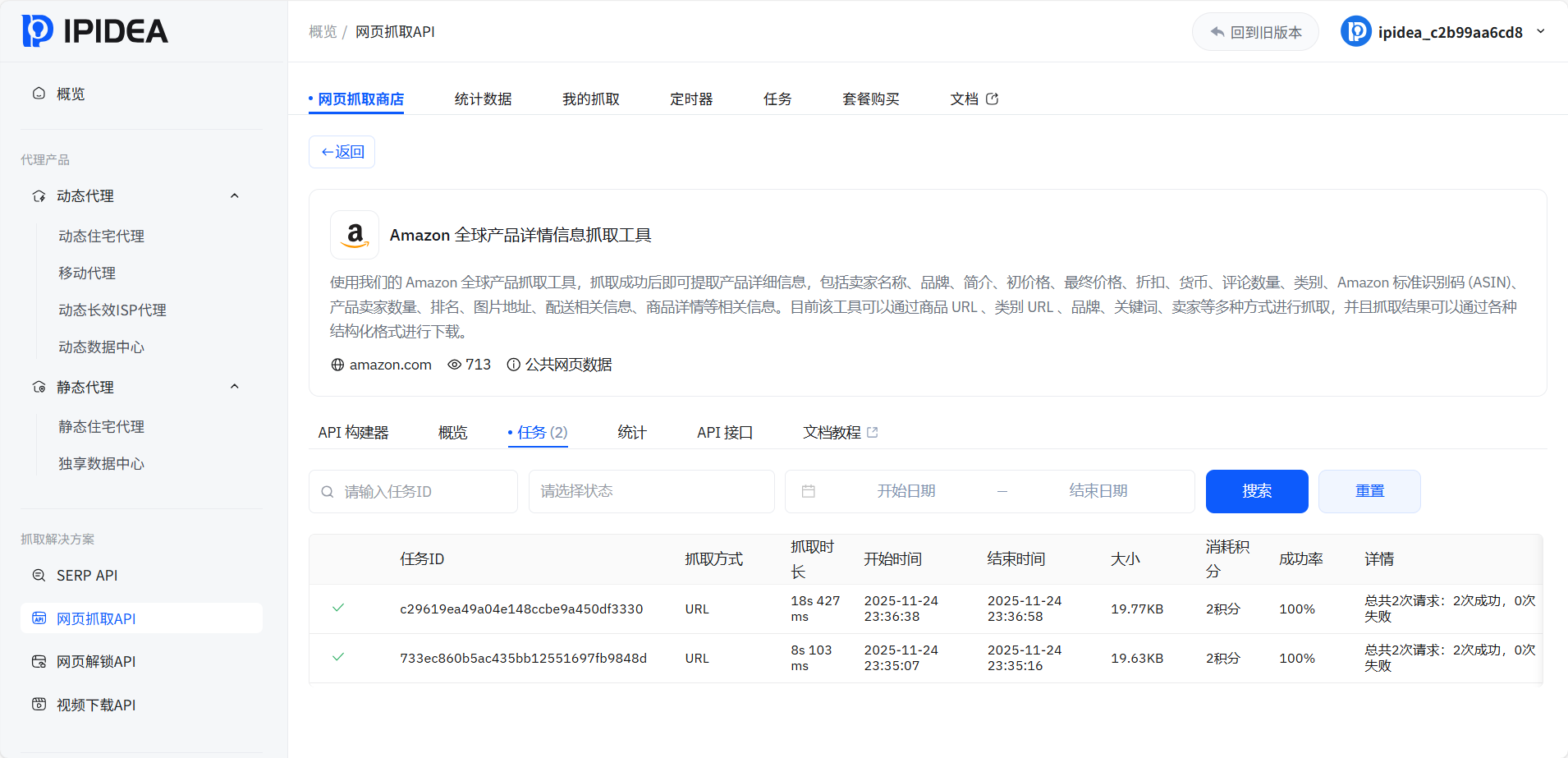Click the ipidea user avatar icon
1568x758 pixels.
[x=1356, y=32]
